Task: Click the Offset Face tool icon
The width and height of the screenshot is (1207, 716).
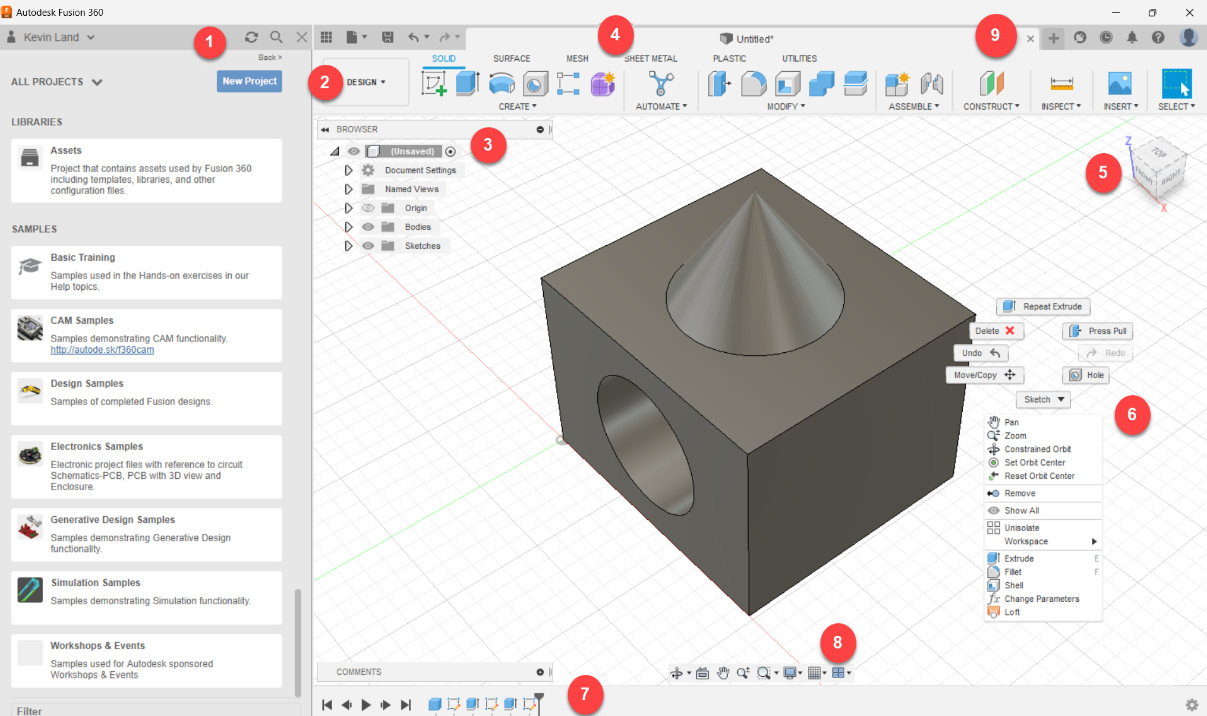Action: pyautogui.click(x=855, y=85)
